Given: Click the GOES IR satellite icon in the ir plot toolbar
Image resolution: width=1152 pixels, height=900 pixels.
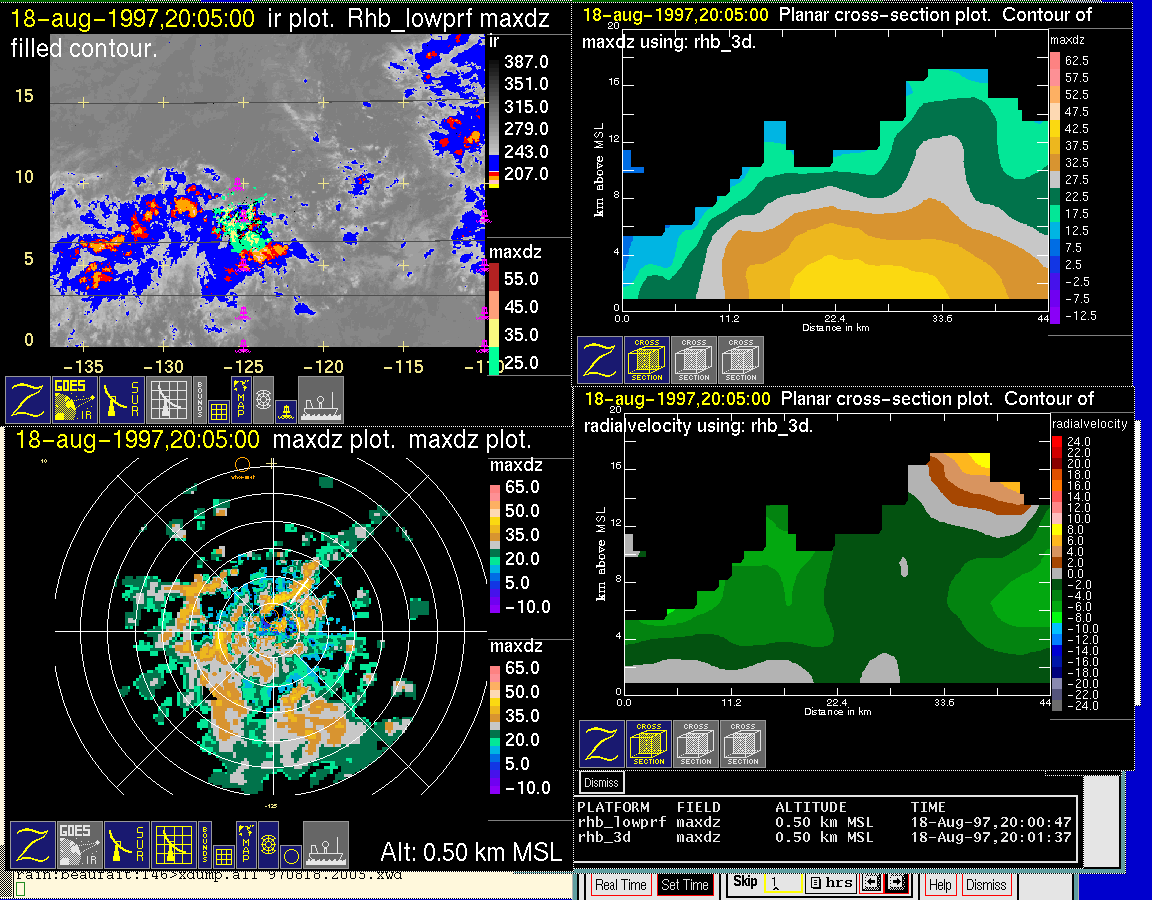Looking at the screenshot, I should point(76,399).
